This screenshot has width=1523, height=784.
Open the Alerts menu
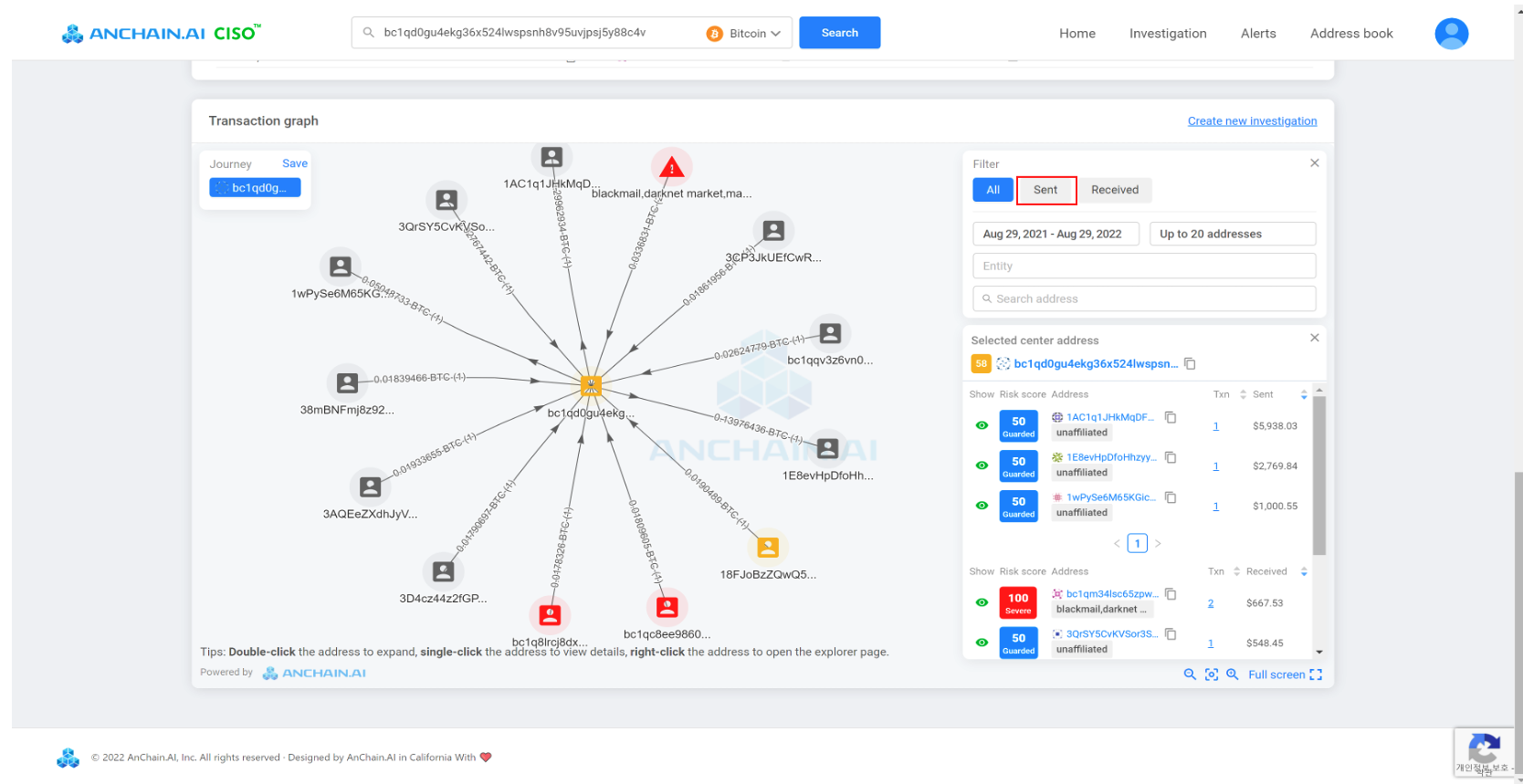pyautogui.click(x=1258, y=34)
